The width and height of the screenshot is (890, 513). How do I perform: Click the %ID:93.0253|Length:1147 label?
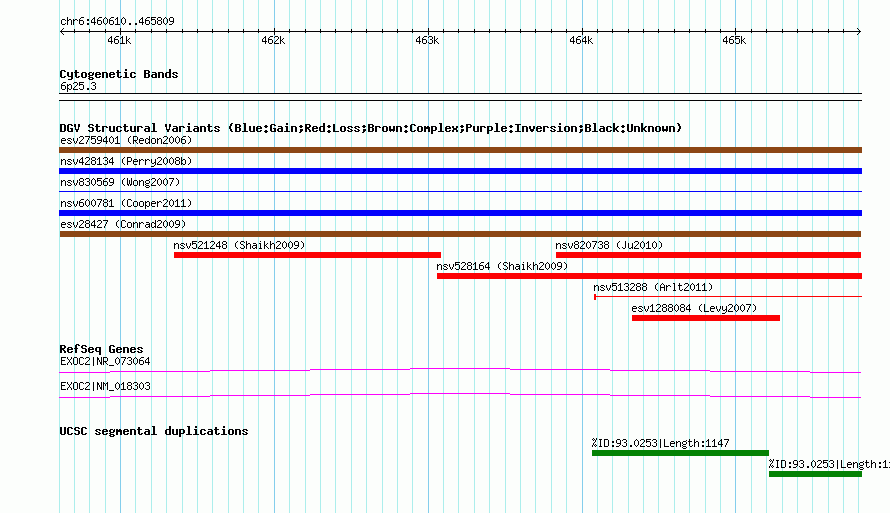tap(660, 443)
